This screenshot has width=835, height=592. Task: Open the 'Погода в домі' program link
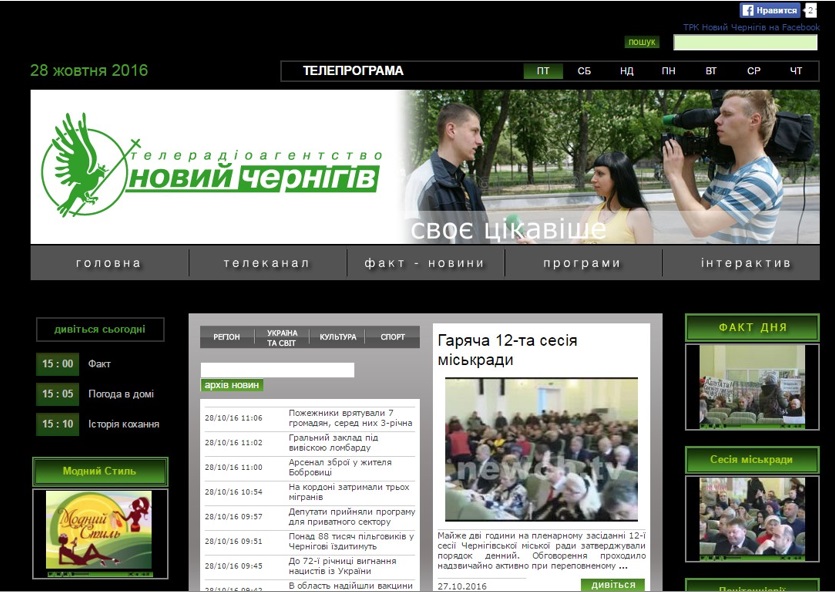tap(121, 394)
